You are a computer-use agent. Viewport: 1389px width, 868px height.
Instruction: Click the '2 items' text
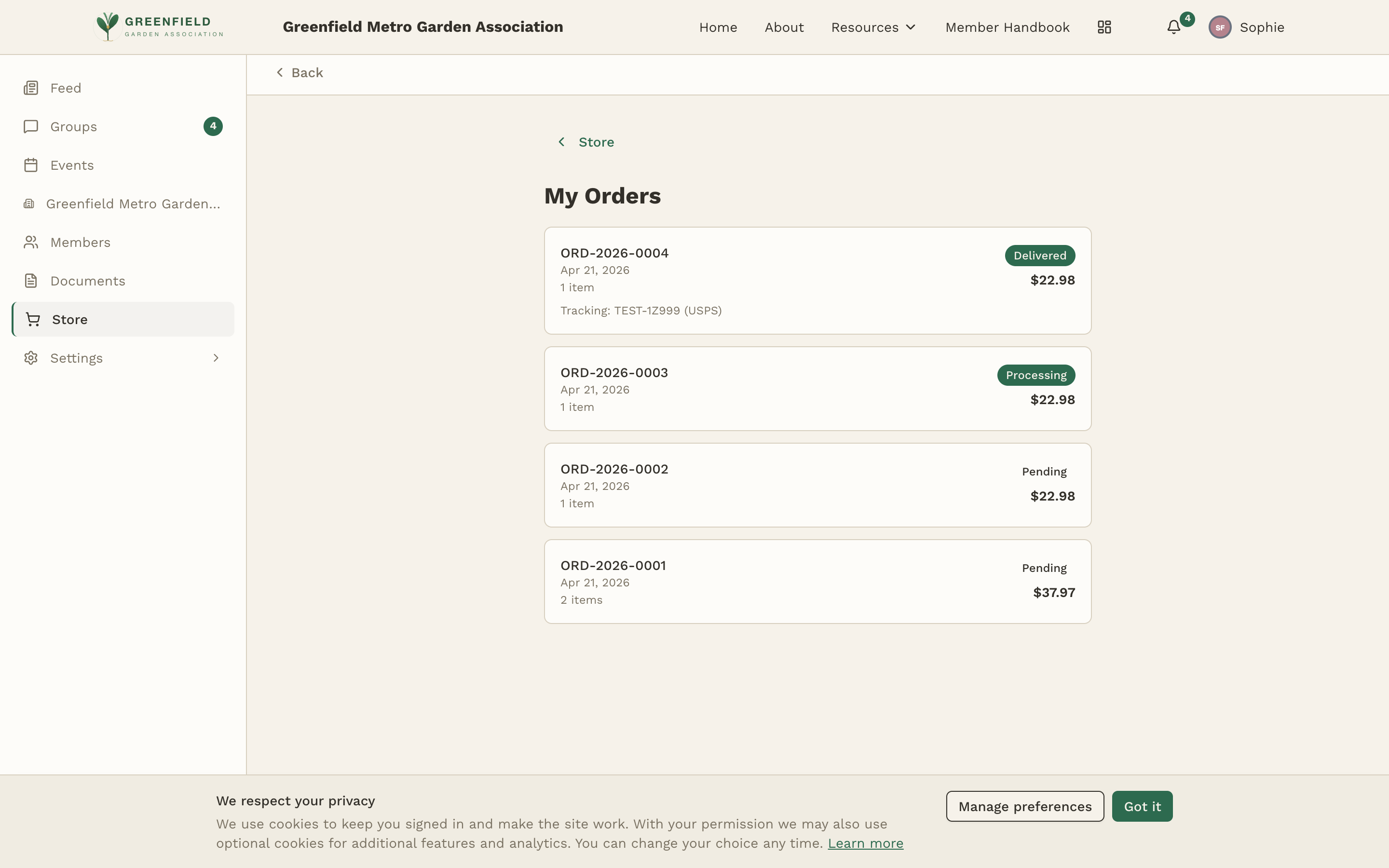click(x=582, y=600)
